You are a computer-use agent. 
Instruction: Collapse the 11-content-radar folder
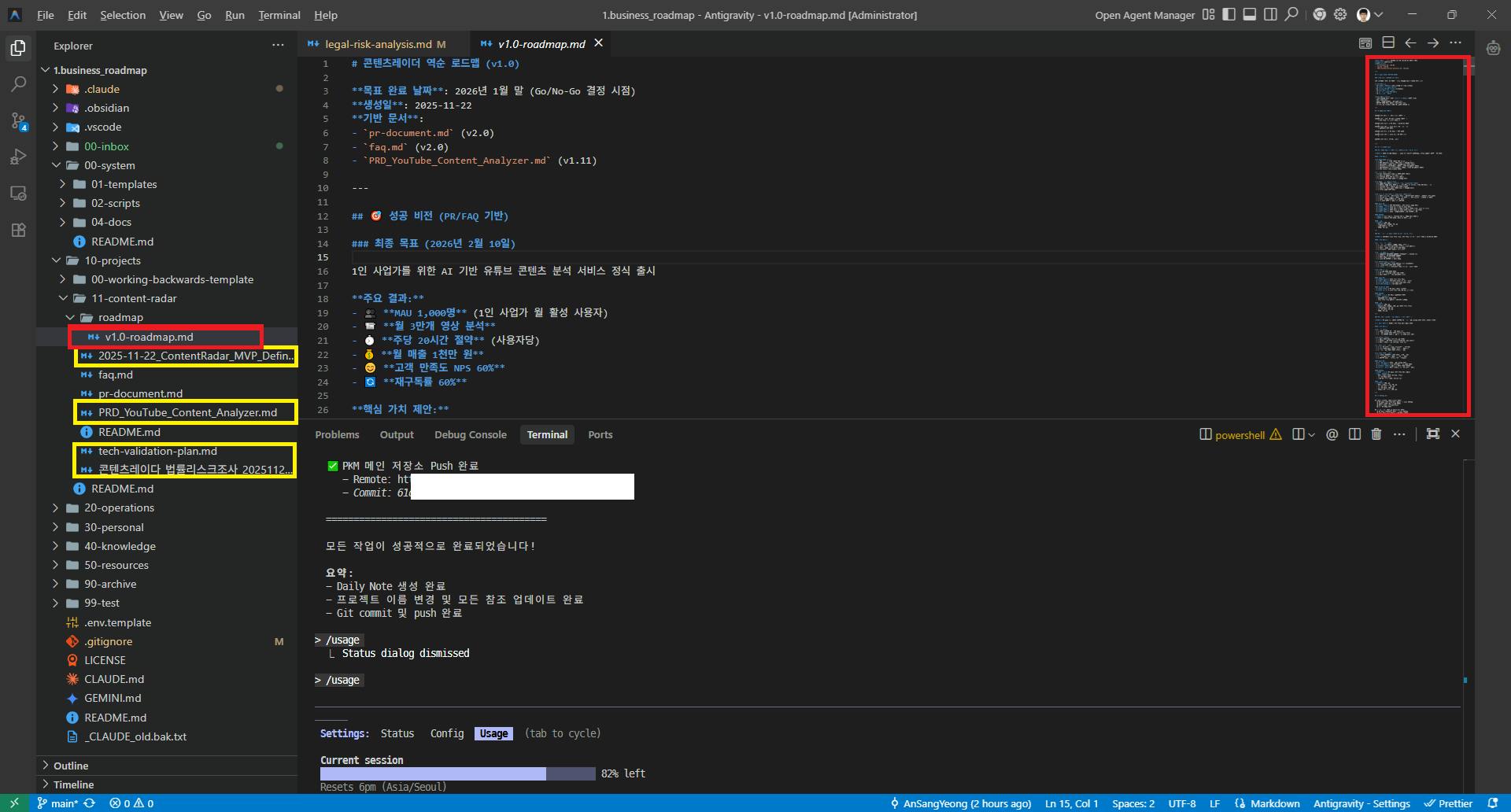point(133,298)
